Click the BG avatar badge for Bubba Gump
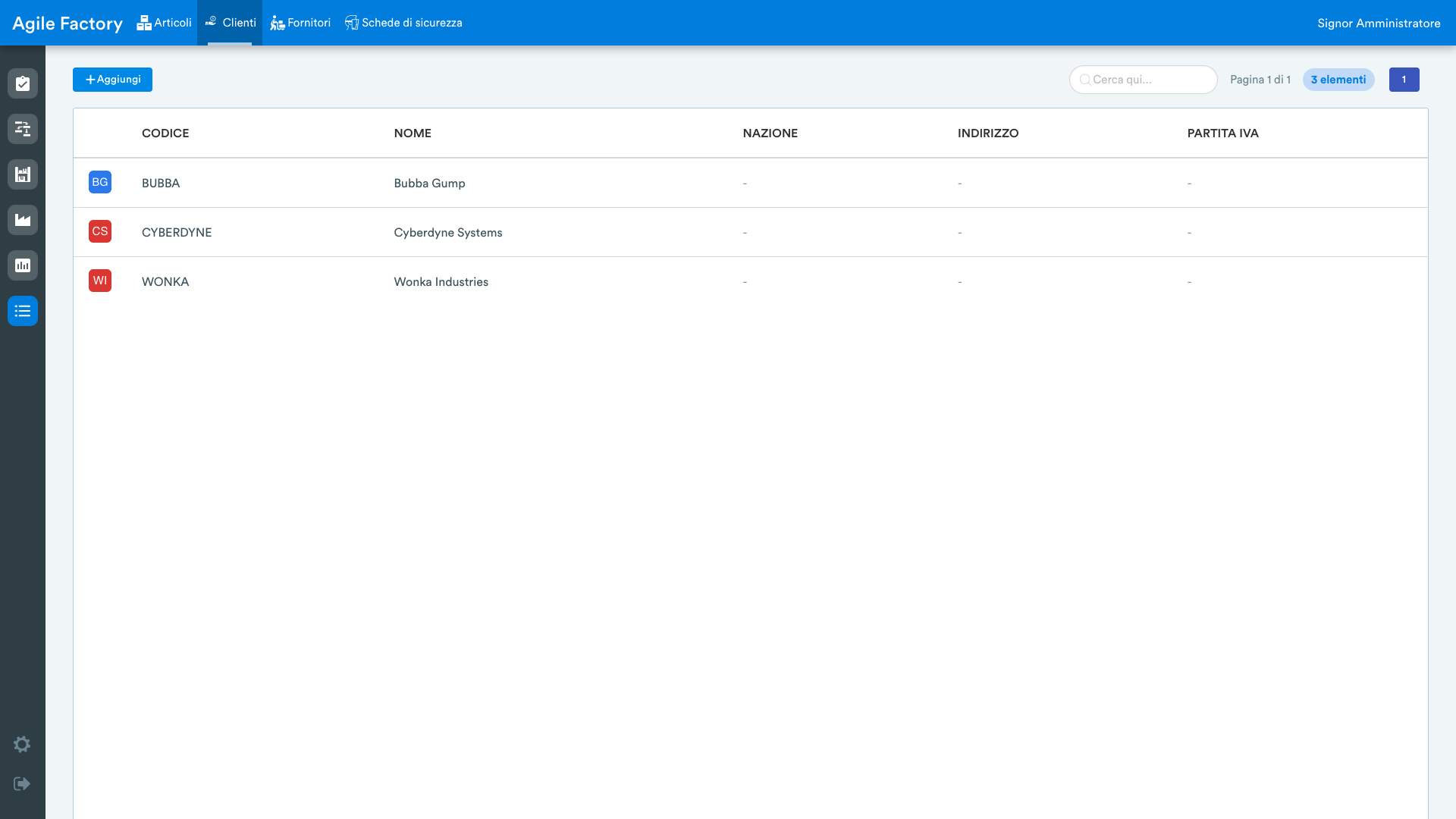The width and height of the screenshot is (1456, 819). (x=100, y=182)
